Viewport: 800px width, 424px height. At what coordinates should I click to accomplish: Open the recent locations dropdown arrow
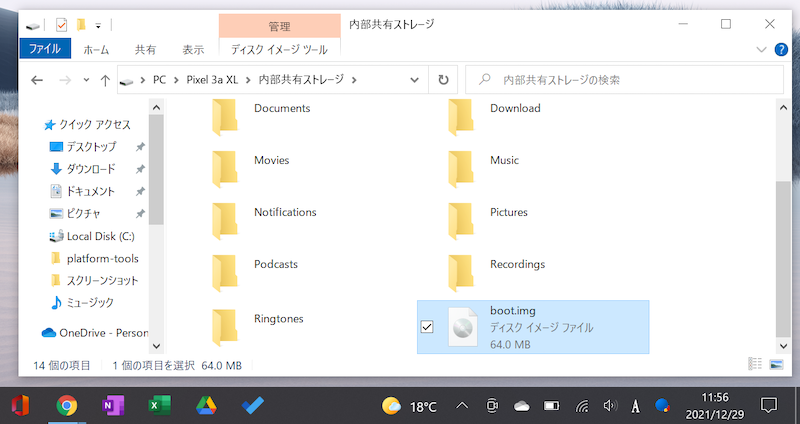[x=84, y=79]
